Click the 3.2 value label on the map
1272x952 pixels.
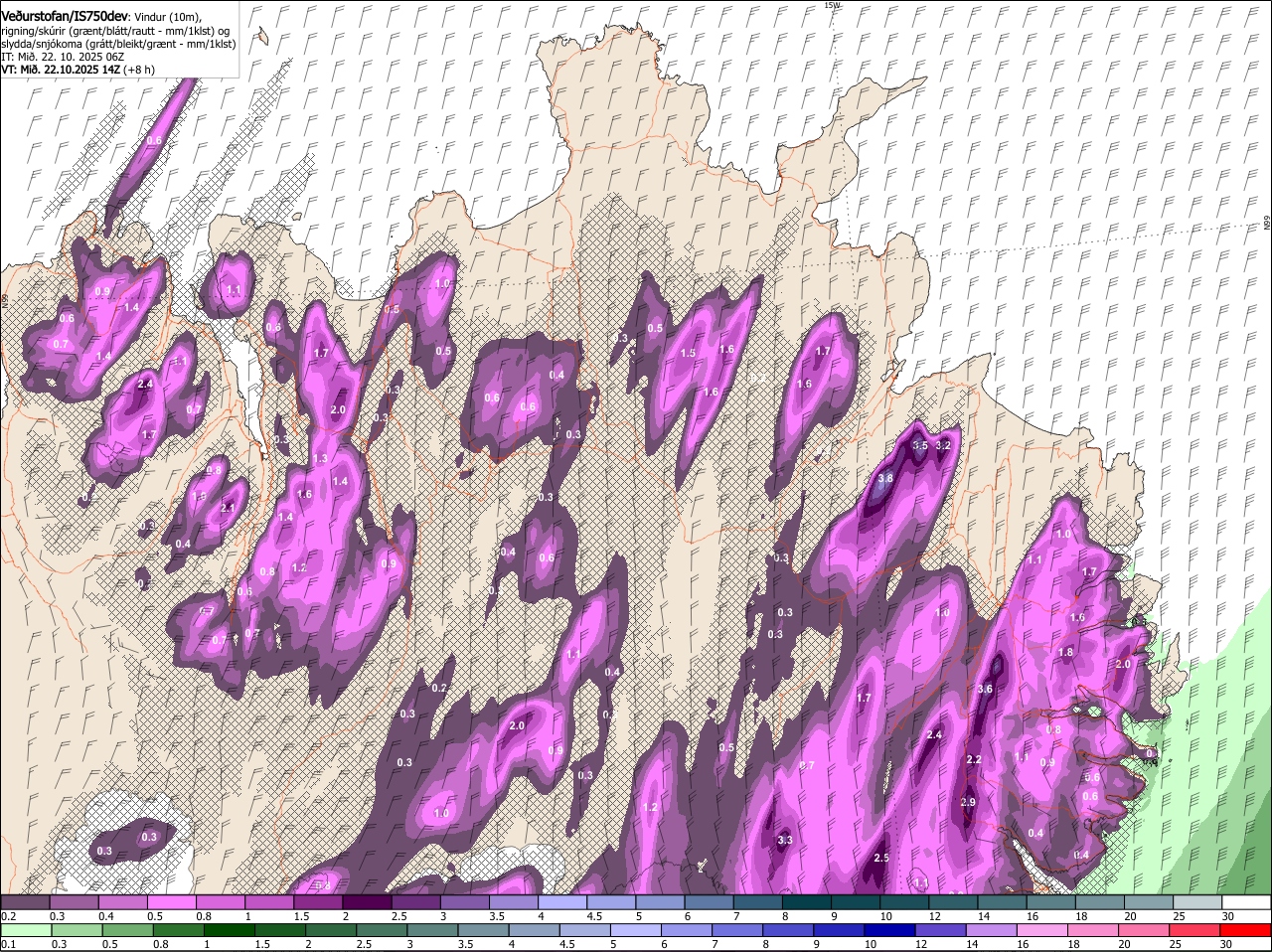pos(944,446)
